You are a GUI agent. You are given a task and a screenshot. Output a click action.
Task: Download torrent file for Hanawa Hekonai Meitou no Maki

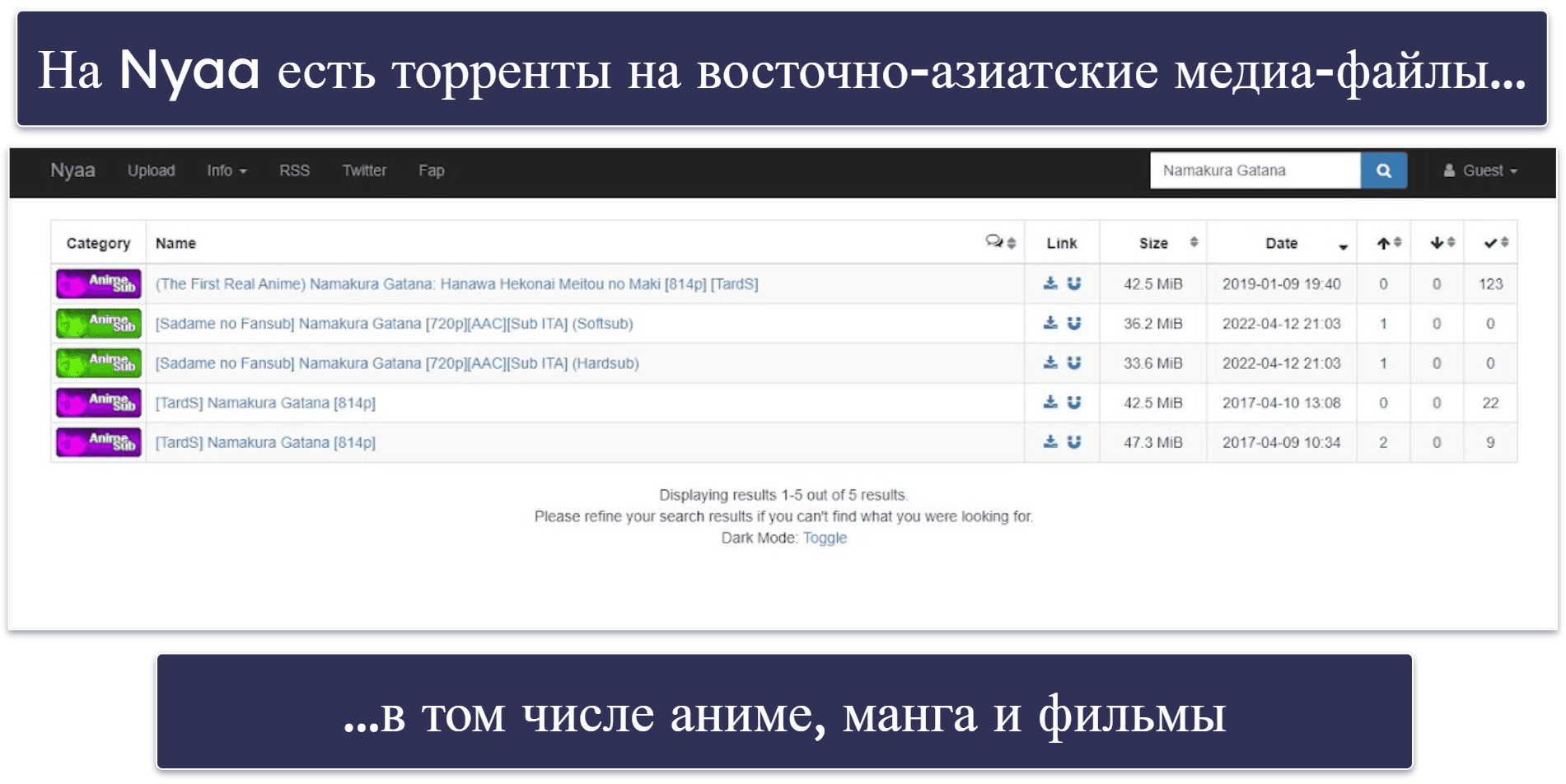[1050, 284]
